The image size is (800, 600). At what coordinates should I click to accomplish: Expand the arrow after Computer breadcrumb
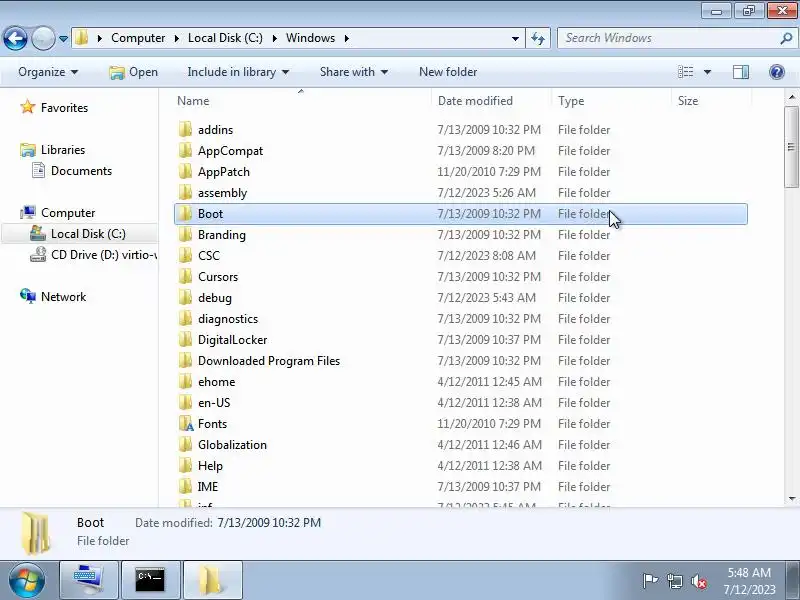click(x=177, y=38)
